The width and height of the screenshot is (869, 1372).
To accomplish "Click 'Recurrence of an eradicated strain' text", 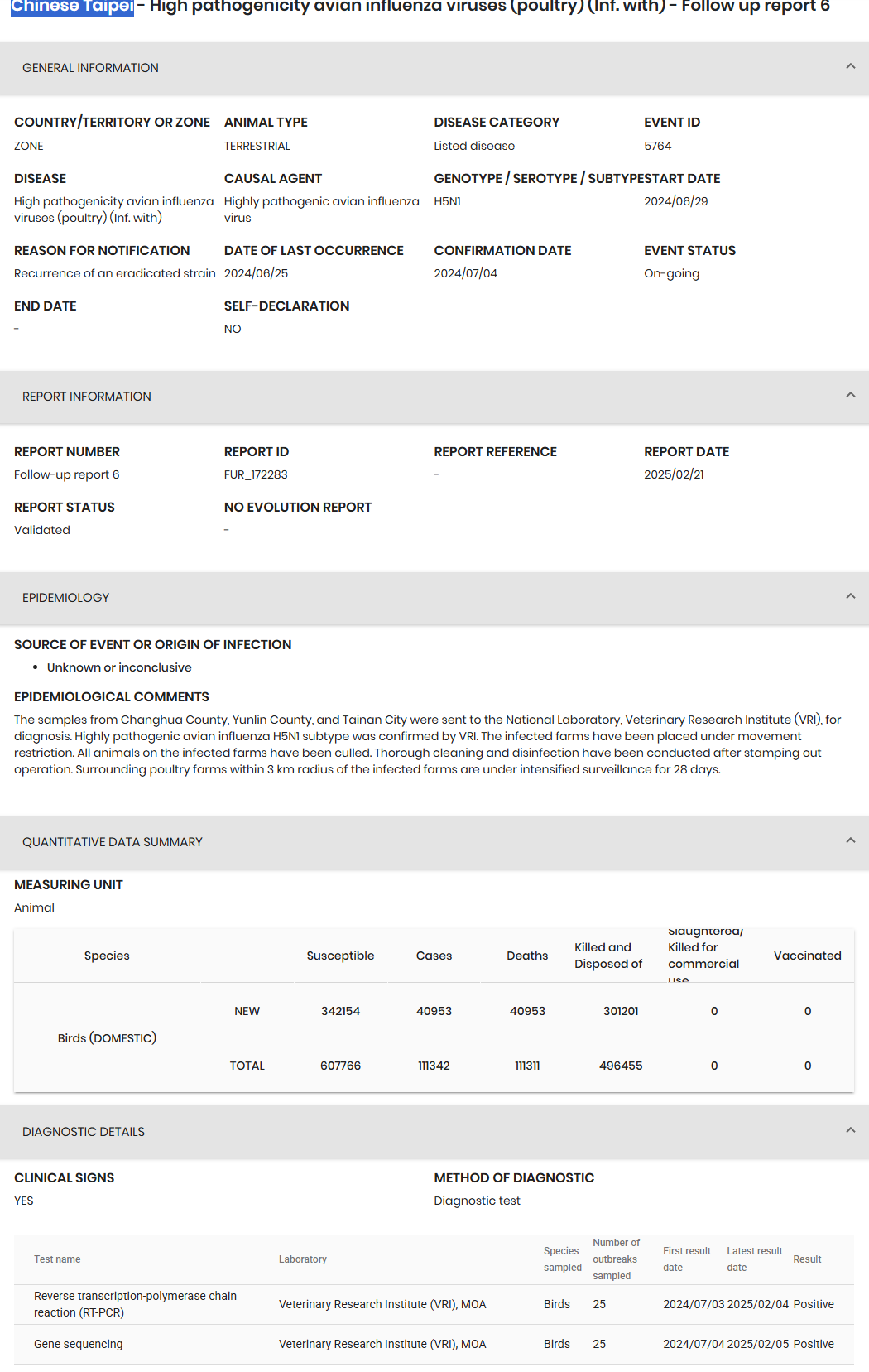I will [115, 273].
